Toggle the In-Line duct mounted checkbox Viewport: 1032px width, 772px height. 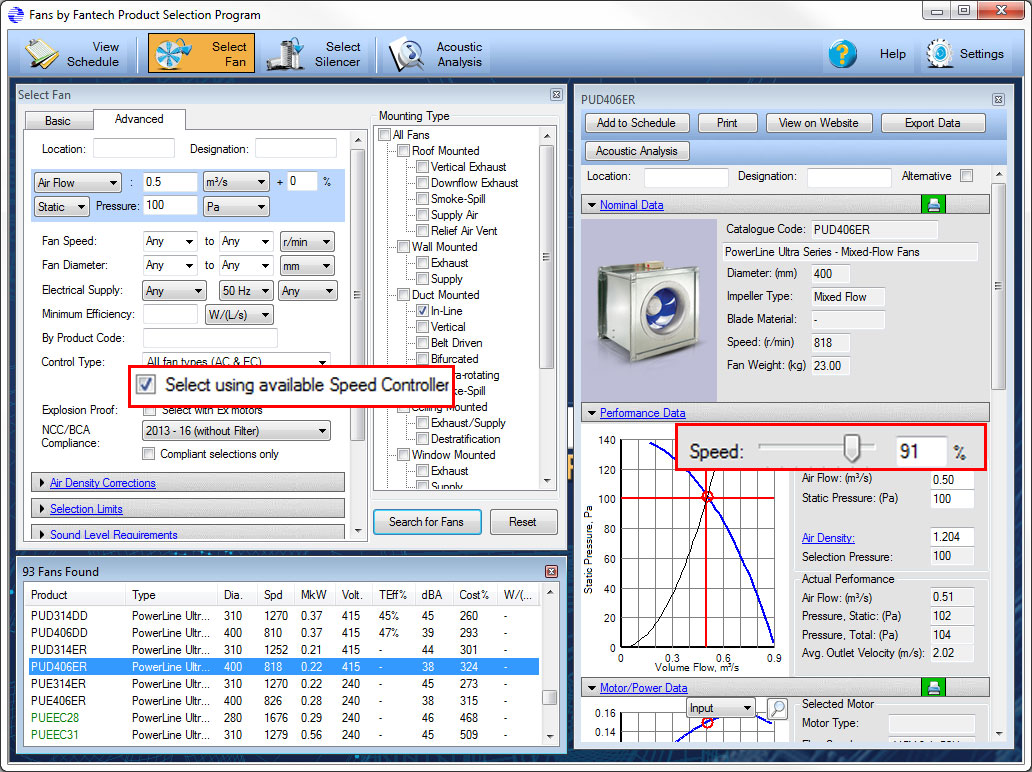pos(423,311)
